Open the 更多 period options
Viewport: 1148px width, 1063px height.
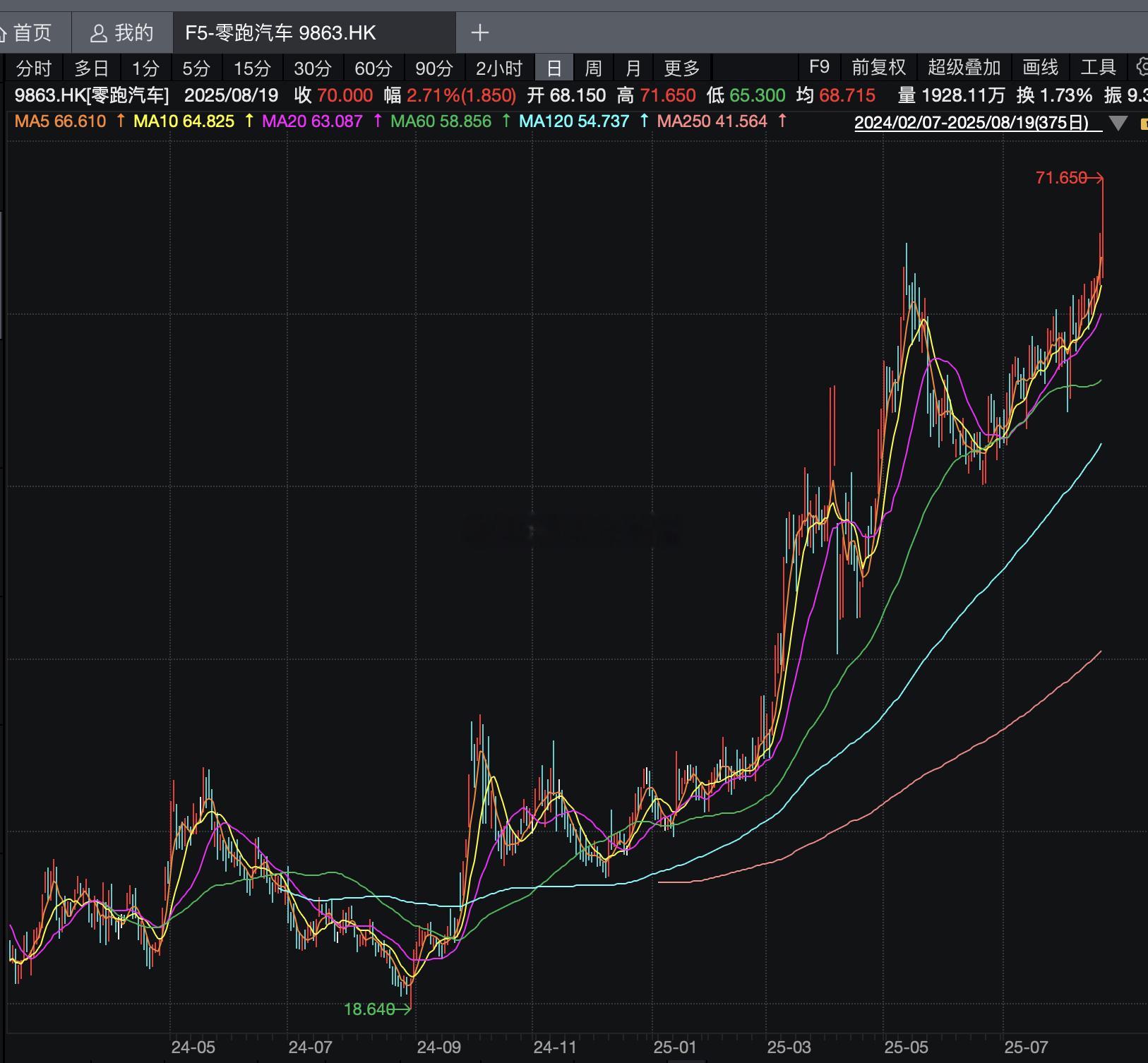(682, 68)
